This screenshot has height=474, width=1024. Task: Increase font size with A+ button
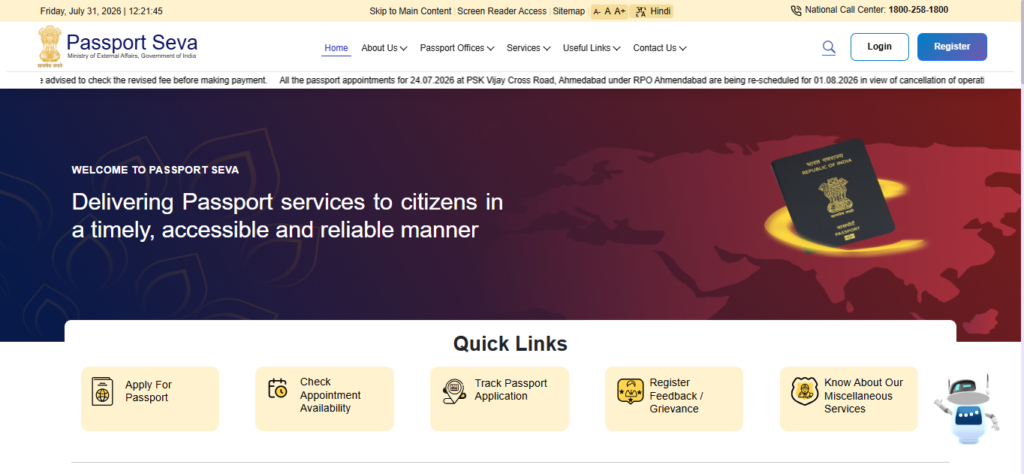(x=620, y=11)
